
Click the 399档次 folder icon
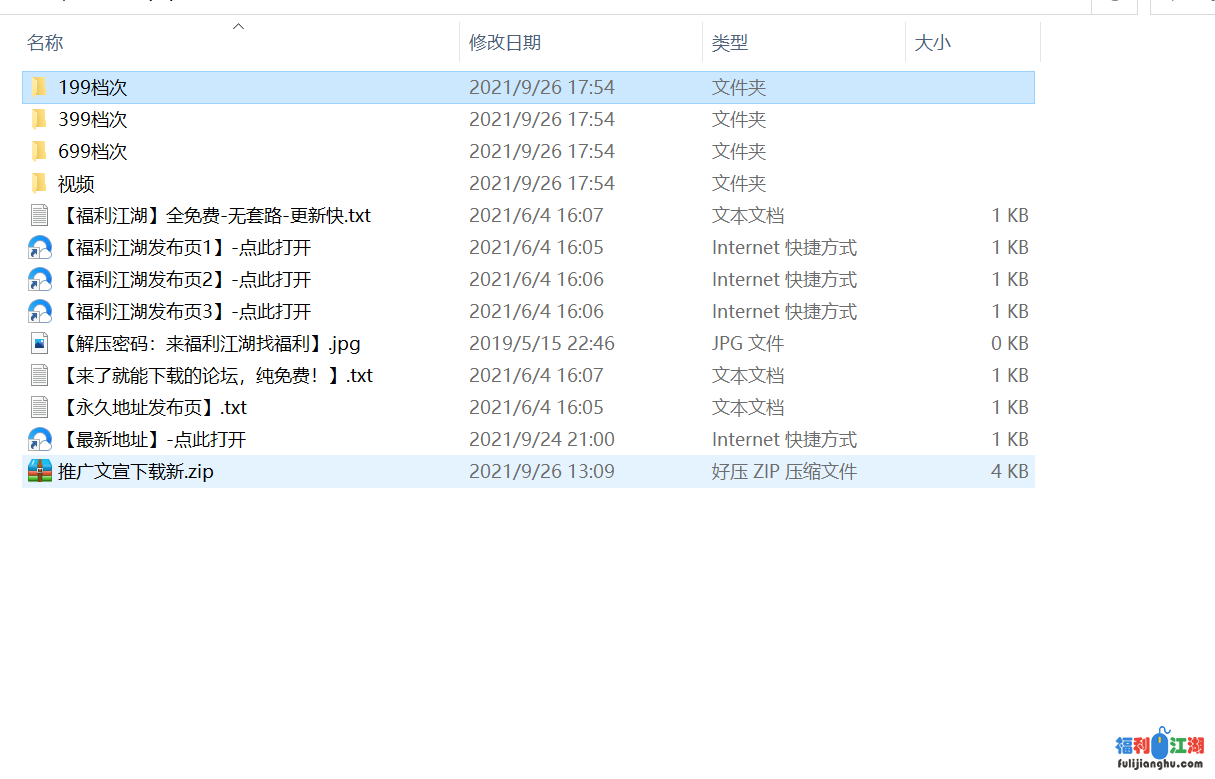(x=39, y=119)
